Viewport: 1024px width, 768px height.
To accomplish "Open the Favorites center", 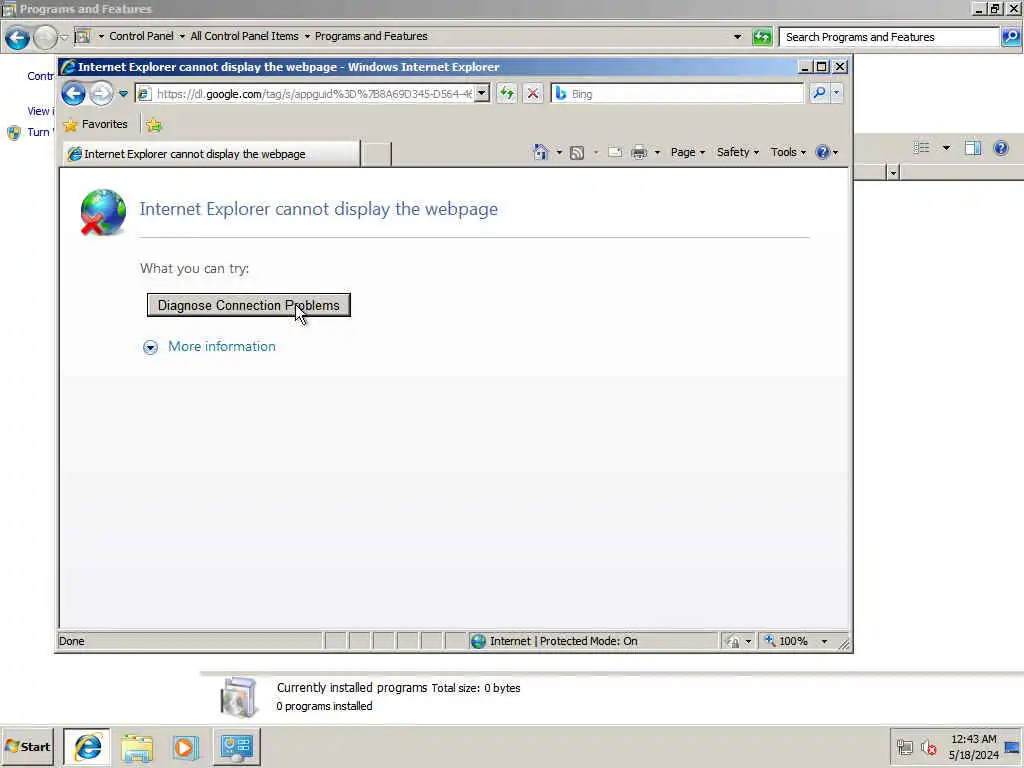I will point(95,124).
